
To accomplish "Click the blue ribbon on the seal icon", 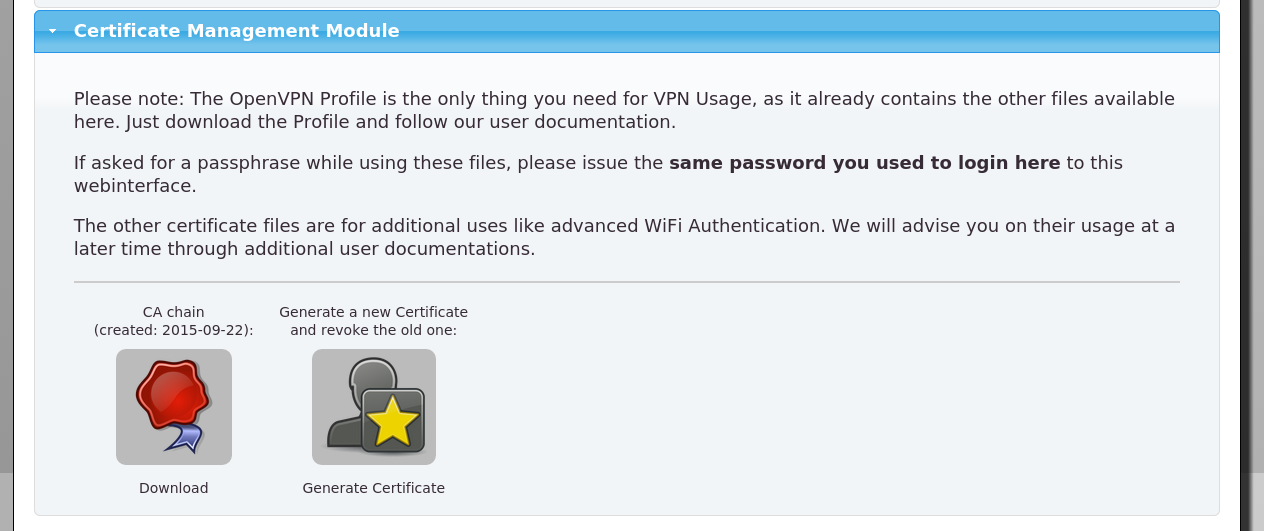I will tap(184, 437).
